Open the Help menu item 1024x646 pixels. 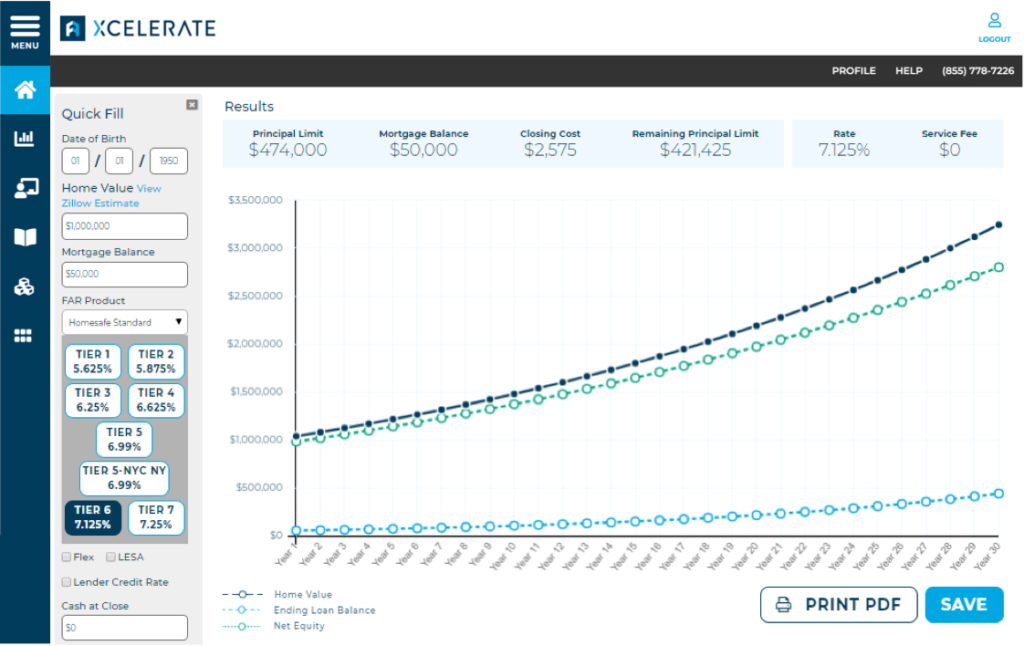click(x=908, y=71)
